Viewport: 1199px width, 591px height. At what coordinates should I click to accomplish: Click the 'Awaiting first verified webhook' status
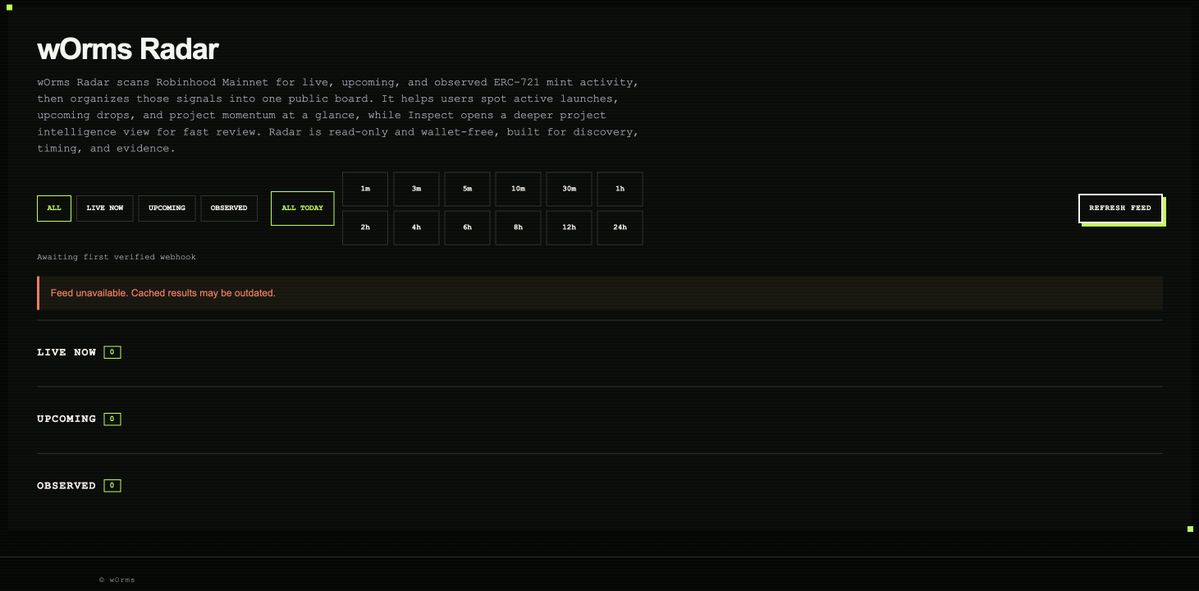click(116, 257)
